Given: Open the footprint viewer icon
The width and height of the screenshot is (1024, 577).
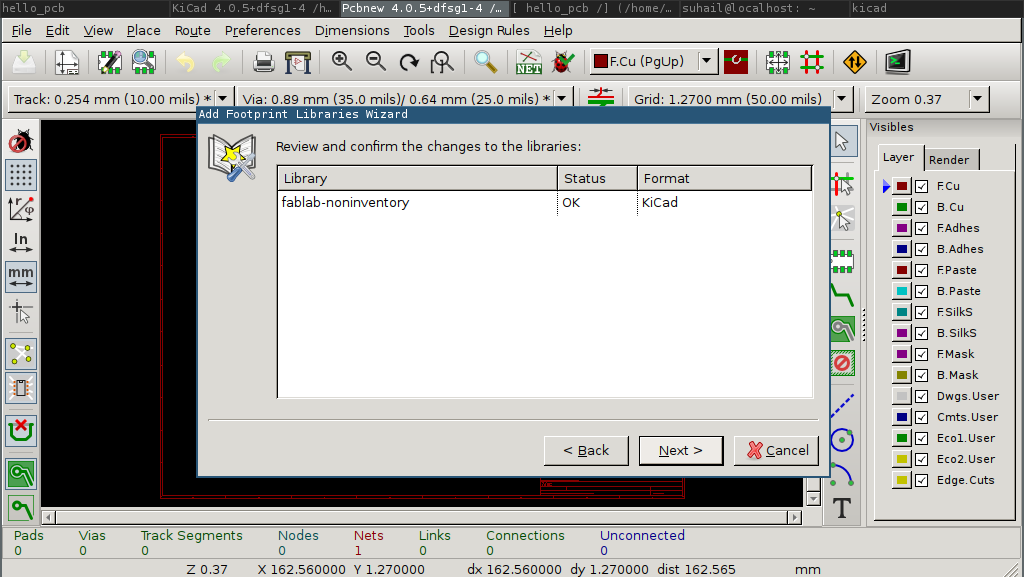Looking at the screenshot, I should (143, 62).
